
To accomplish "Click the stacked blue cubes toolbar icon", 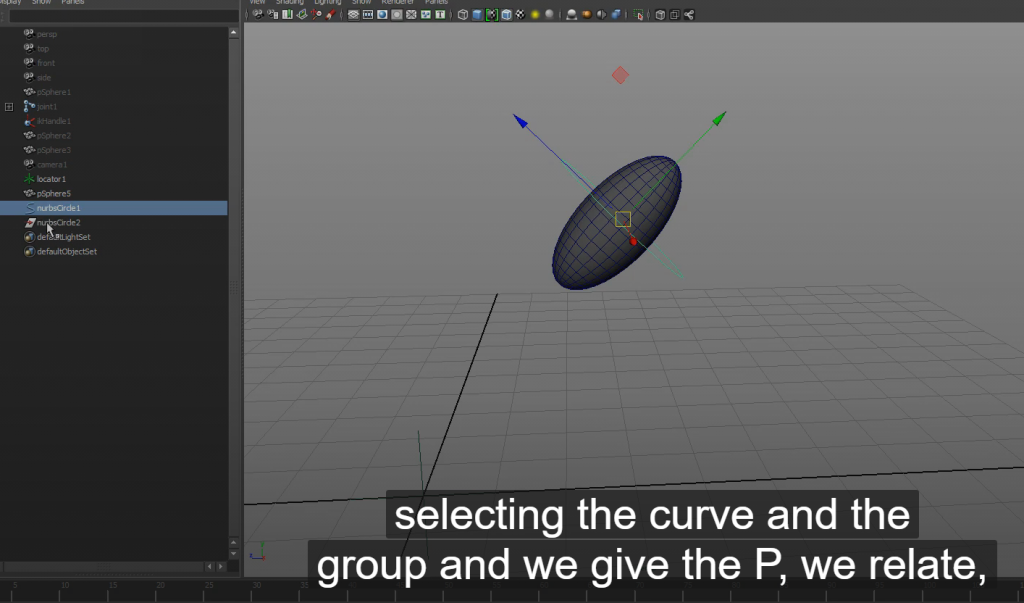I will 616,14.
